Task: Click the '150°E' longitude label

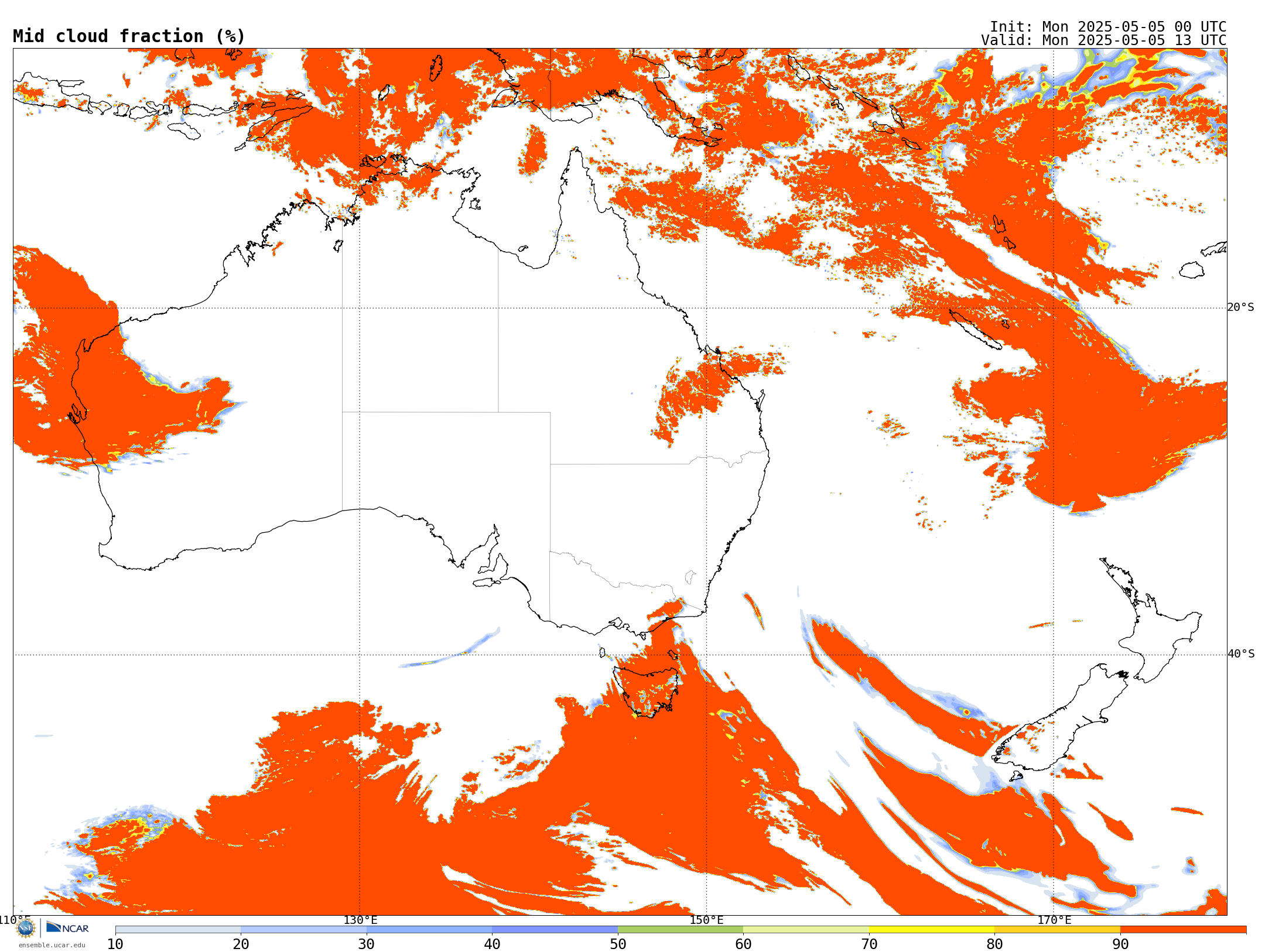Action: (x=706, y=920)
